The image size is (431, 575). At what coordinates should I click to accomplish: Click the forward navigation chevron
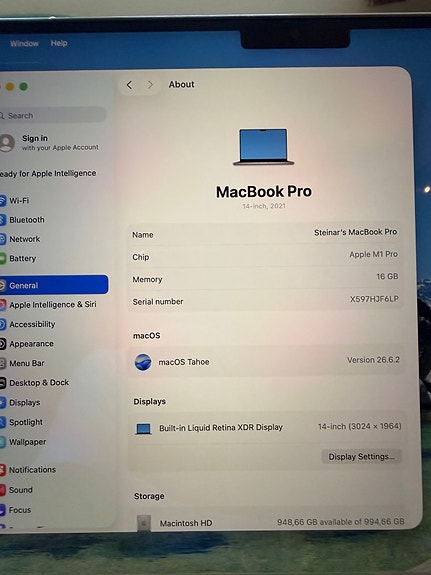click(x=150, y=85)
